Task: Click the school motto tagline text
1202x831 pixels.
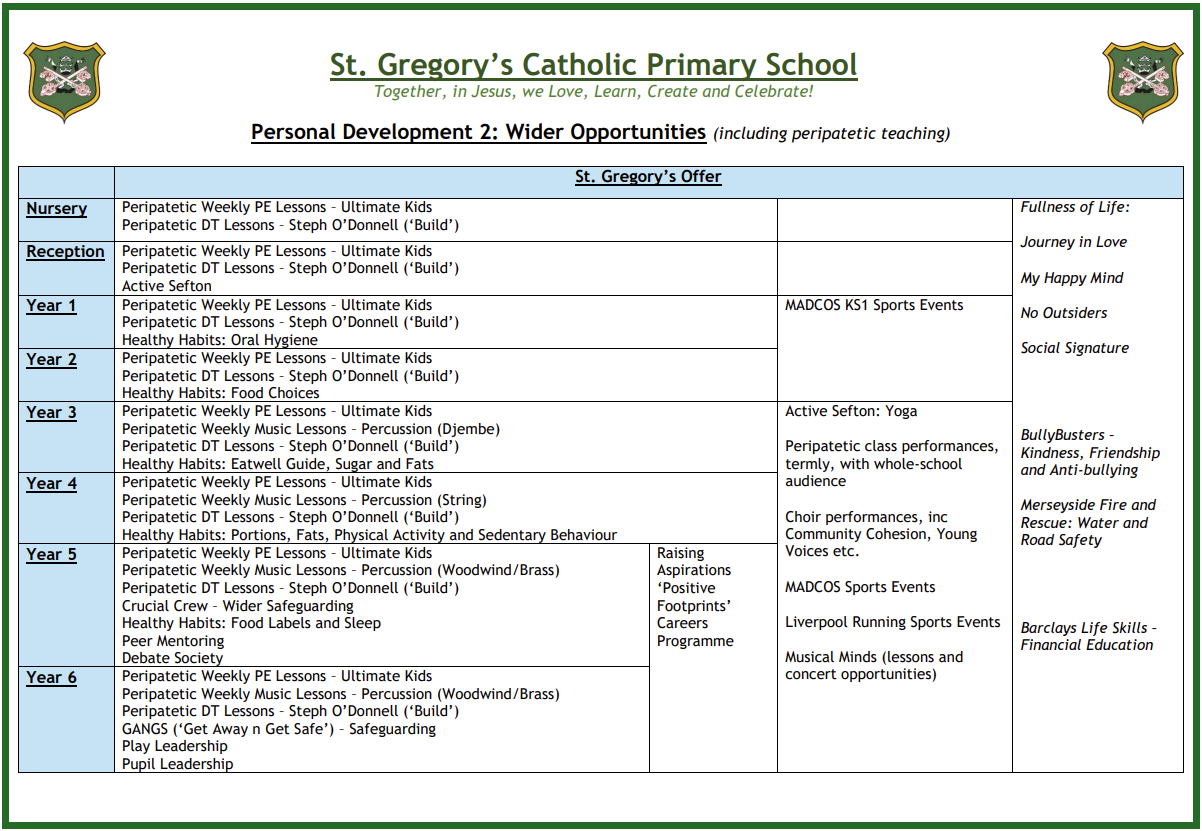Action: coord(593,92)
